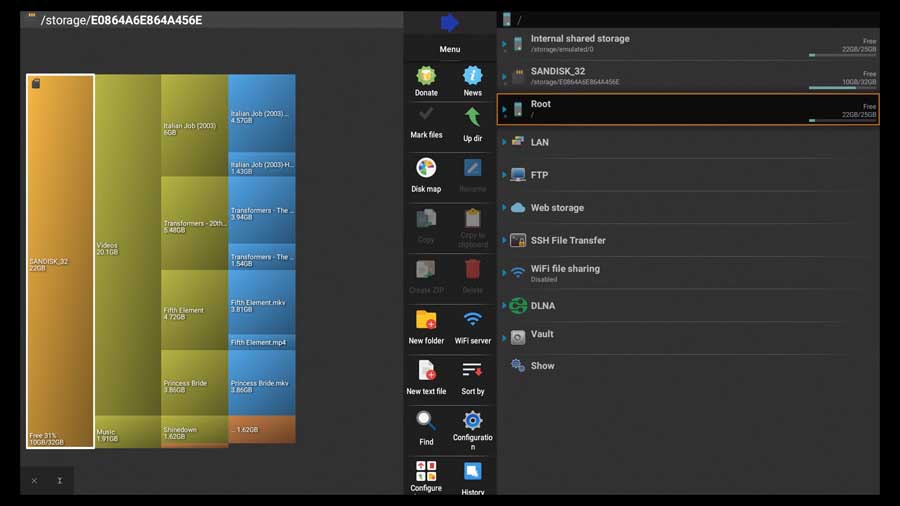Select Fifth Element 4.72GB folder block
This screenshot has height=506, width=900.
[194, 310]
